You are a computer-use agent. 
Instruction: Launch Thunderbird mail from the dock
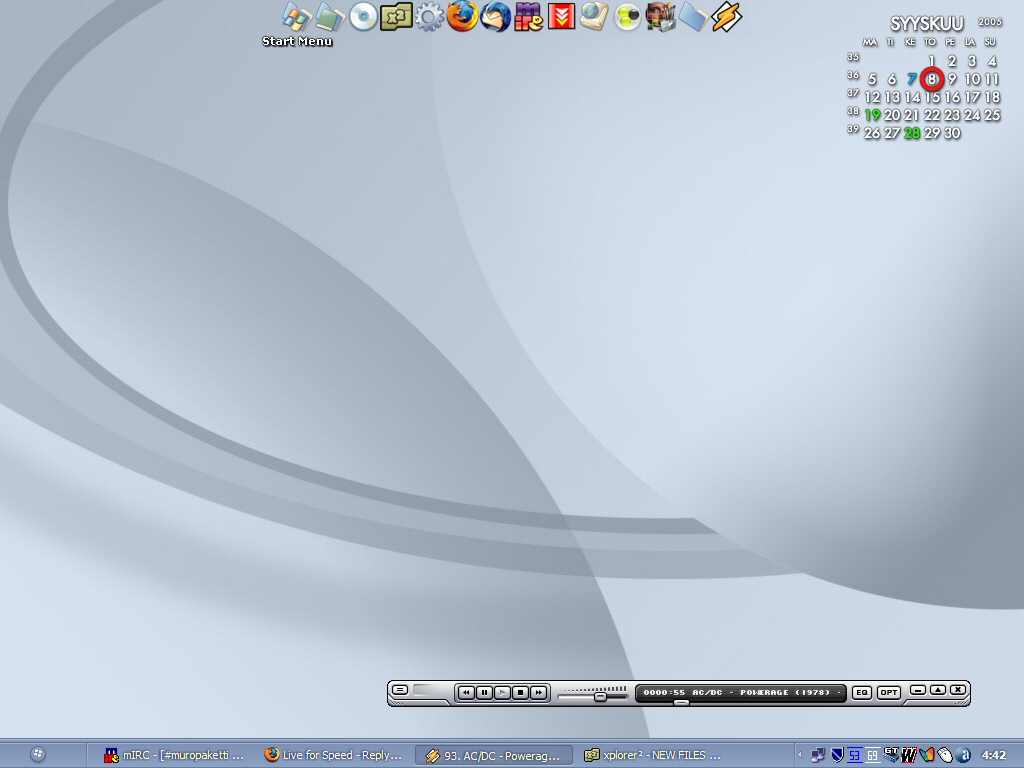496,17
